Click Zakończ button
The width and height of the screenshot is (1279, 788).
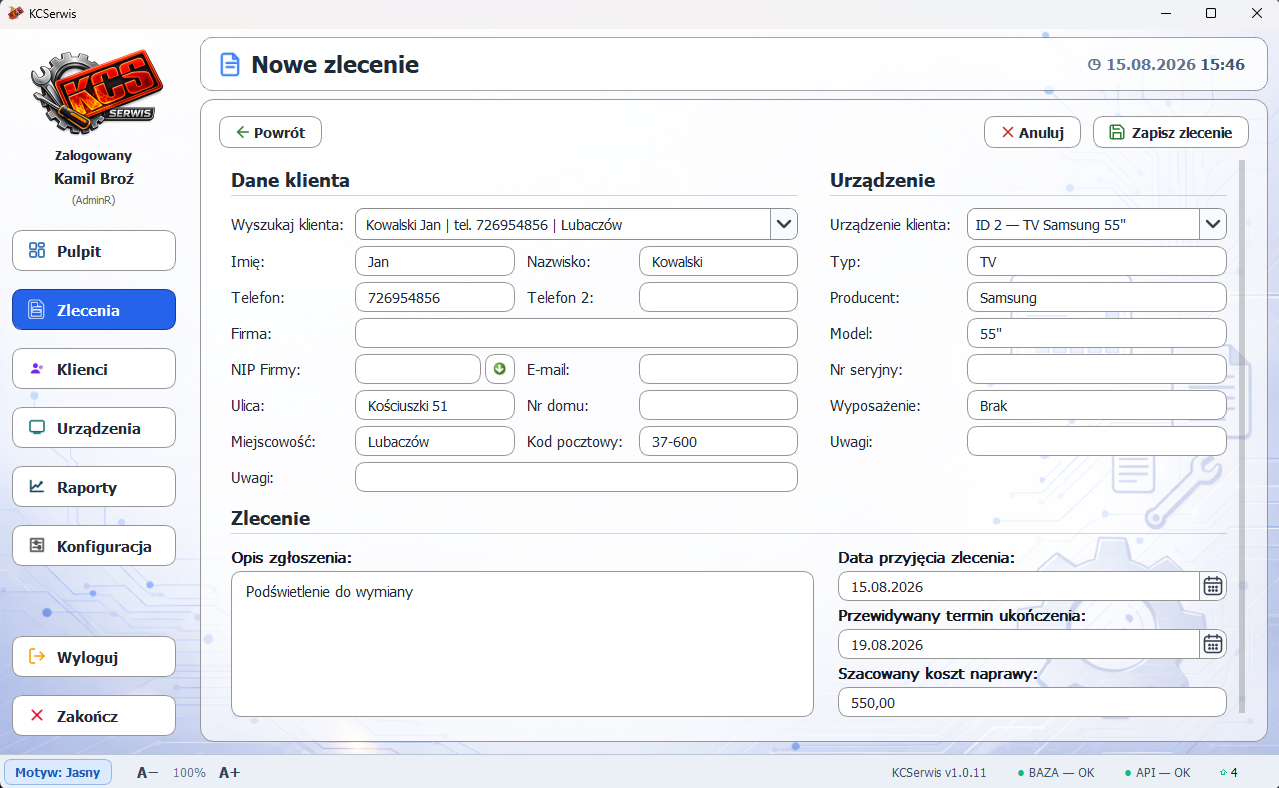pyautogui.click(x=94, y=716)
